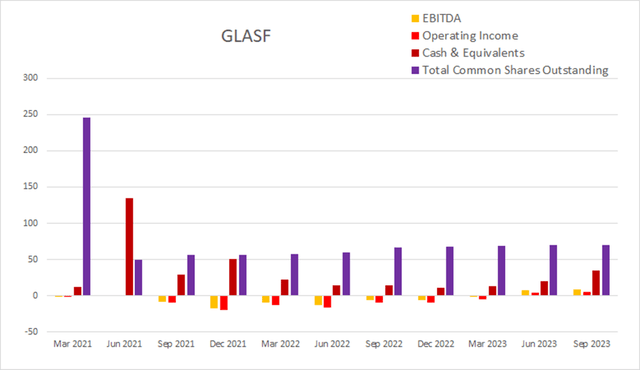Click the 250 y-axis value
640x370 pixels.
[x=31, y=114]
